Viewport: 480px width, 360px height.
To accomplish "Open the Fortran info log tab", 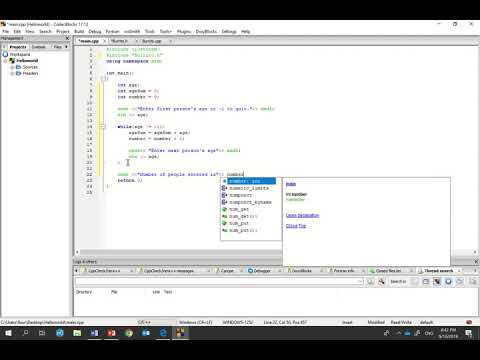I will coord(343,271).
